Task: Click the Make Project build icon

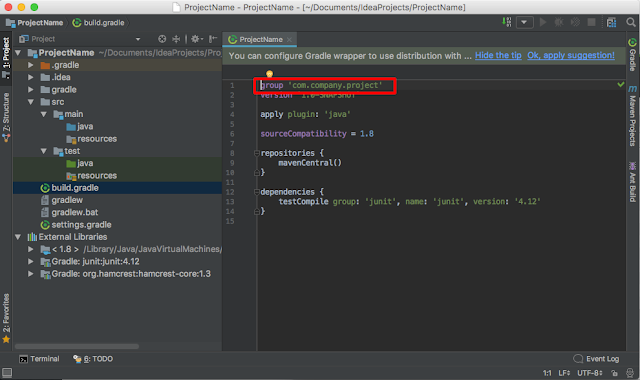Action: pos(507,22)
